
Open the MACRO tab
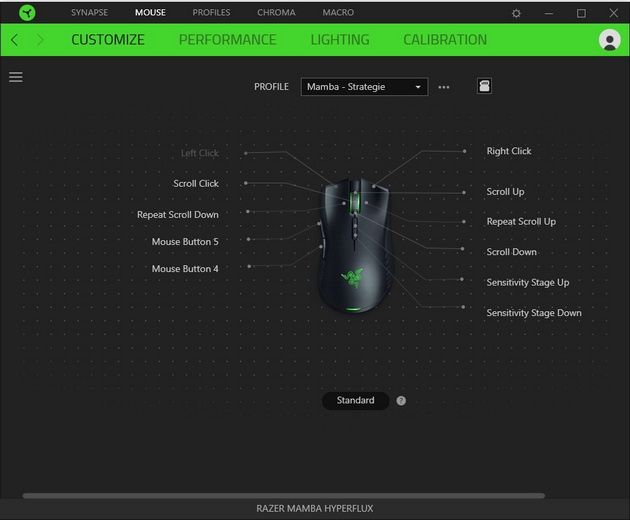pos(338,12)
